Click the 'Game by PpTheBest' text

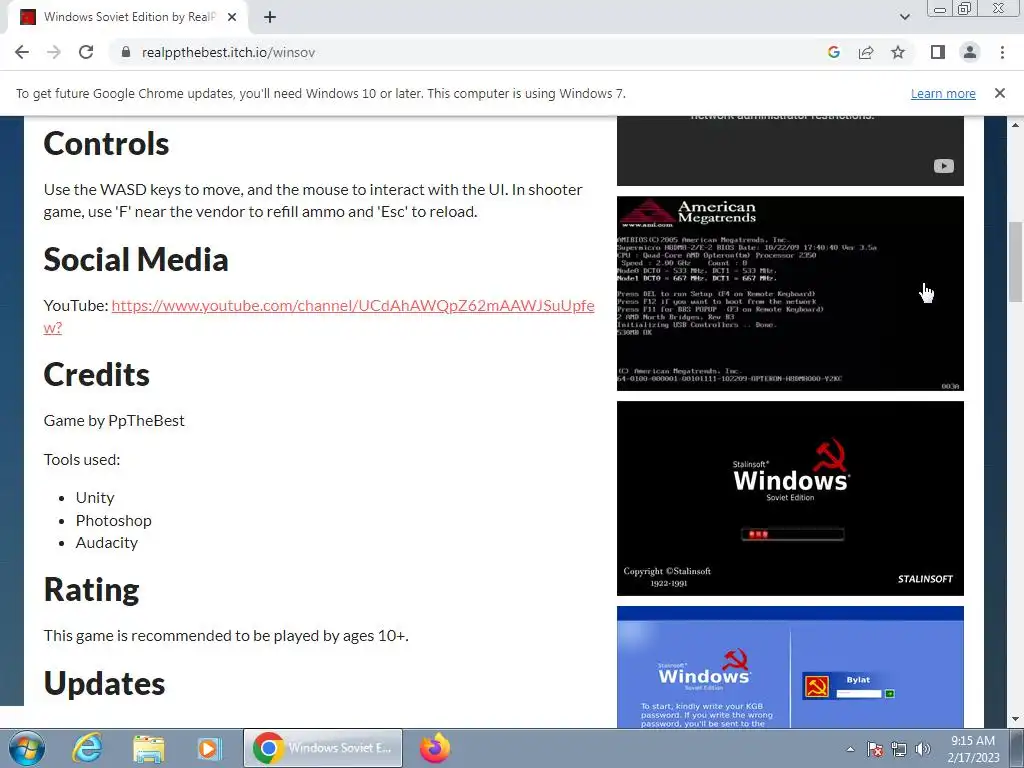tap(114, 421)
